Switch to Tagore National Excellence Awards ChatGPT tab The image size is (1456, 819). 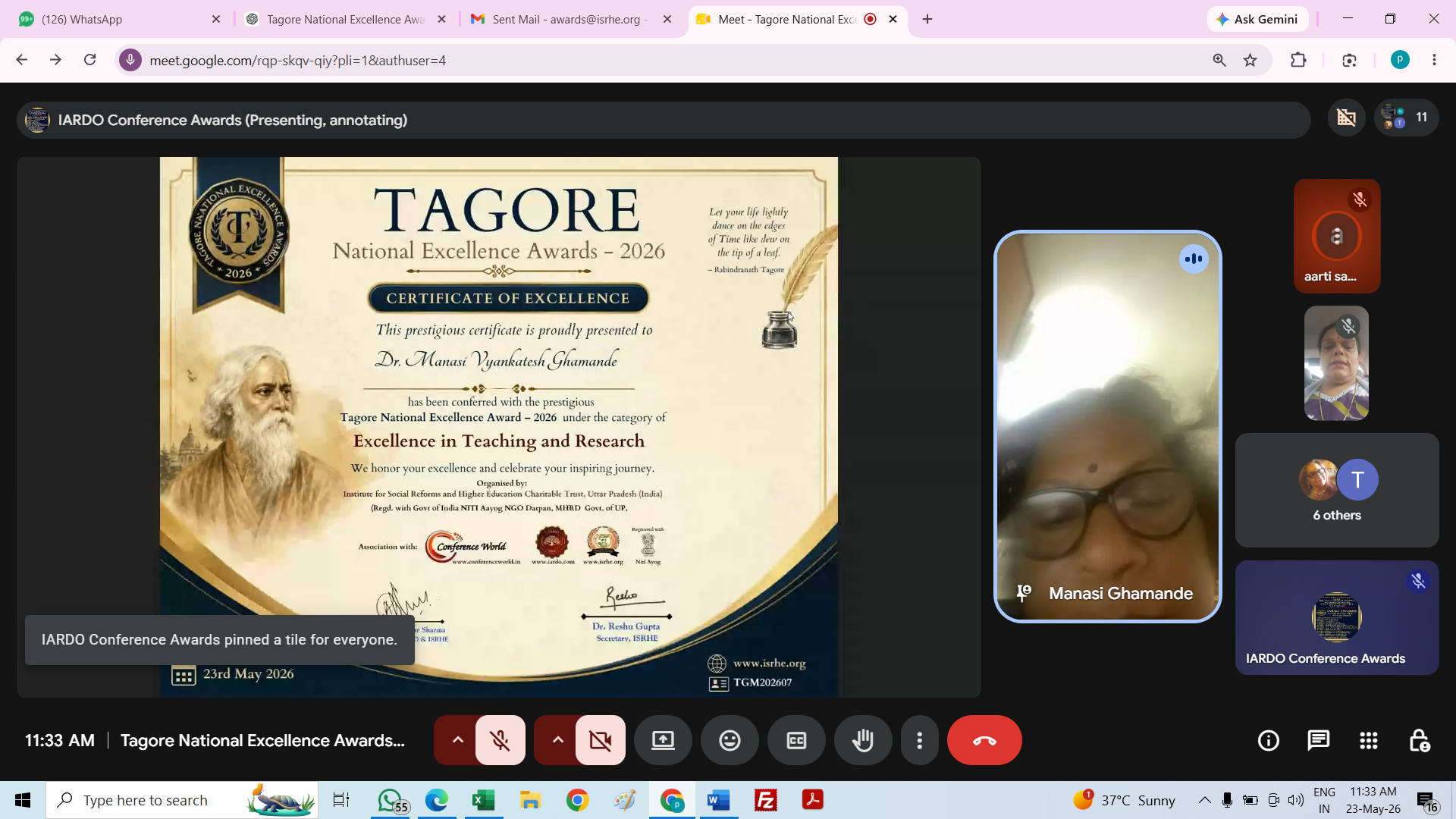(x=345, y=19)
